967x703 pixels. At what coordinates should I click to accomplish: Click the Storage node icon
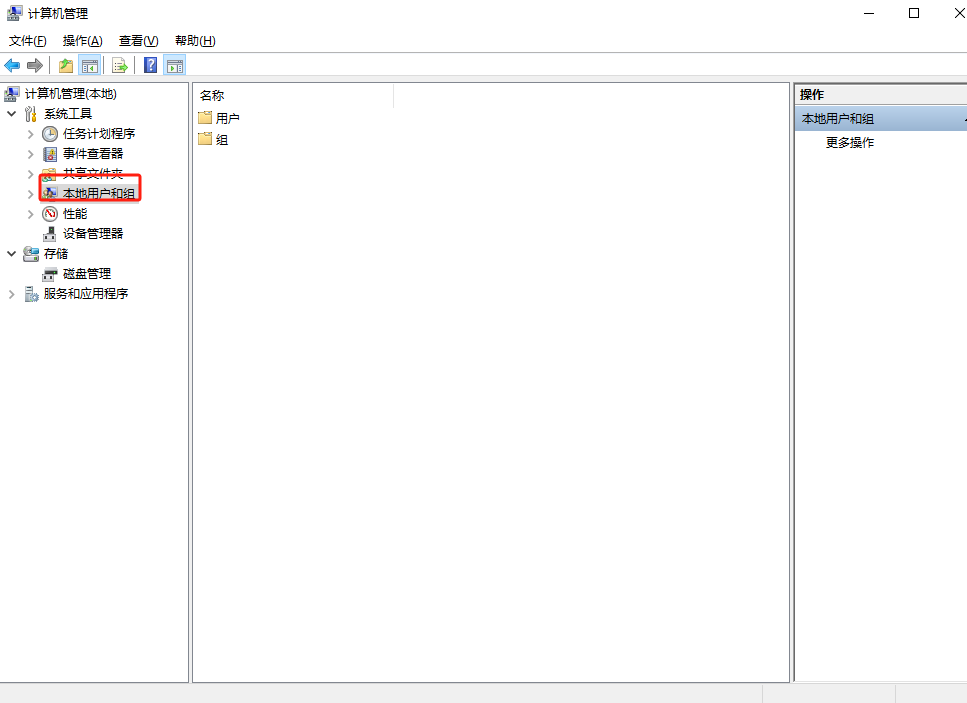click(31, 253)
